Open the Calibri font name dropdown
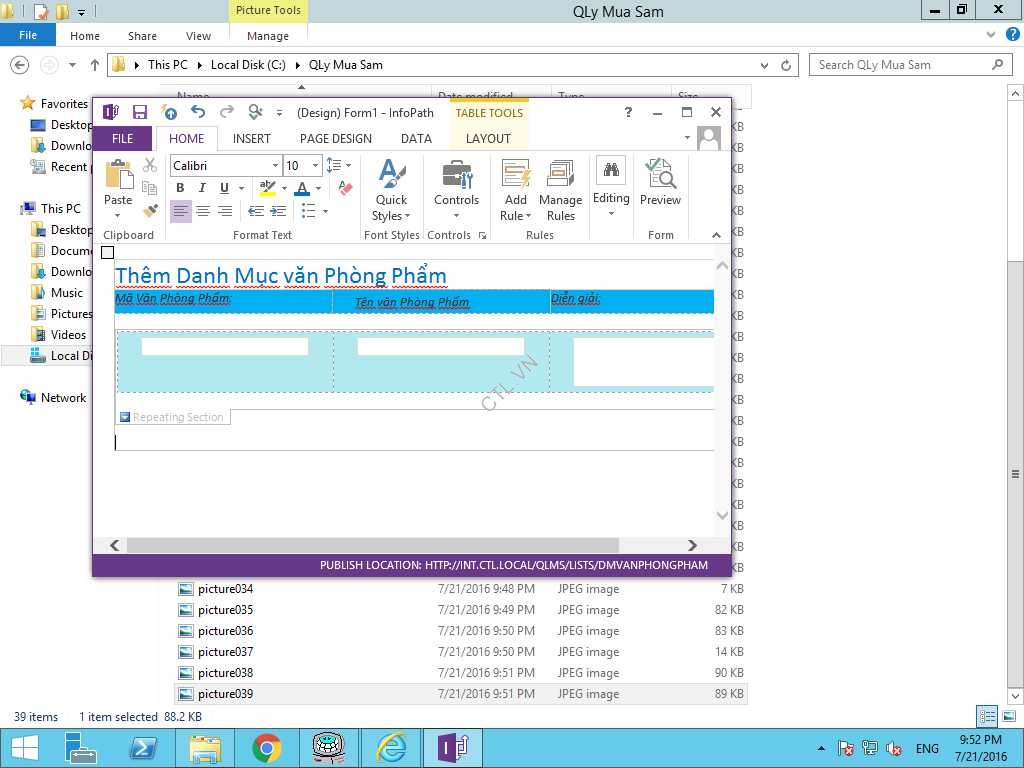This screenshot has width=1024, height=768. tap(225, 165)
